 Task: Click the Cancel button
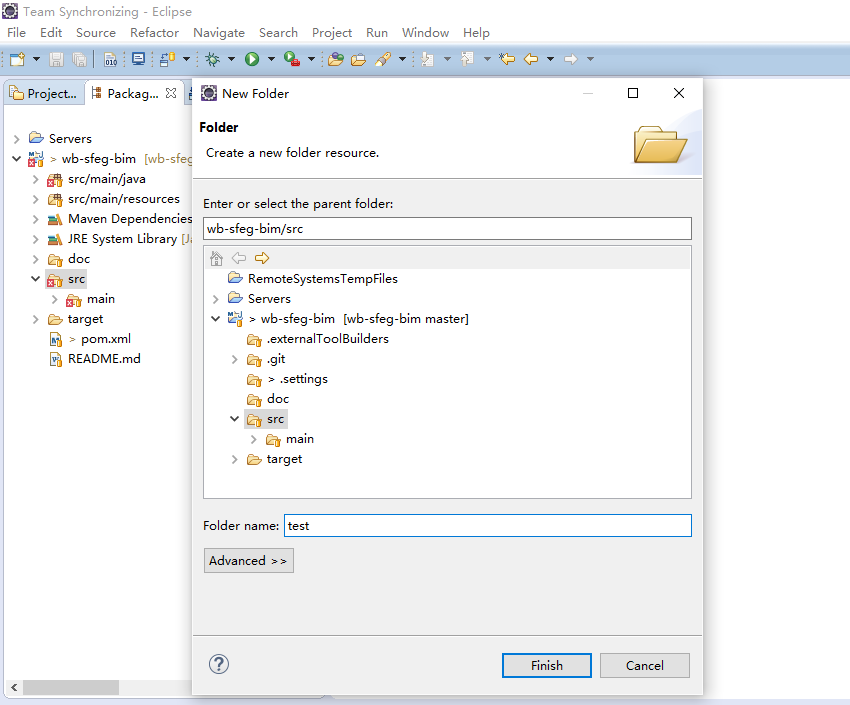[645, 665]
